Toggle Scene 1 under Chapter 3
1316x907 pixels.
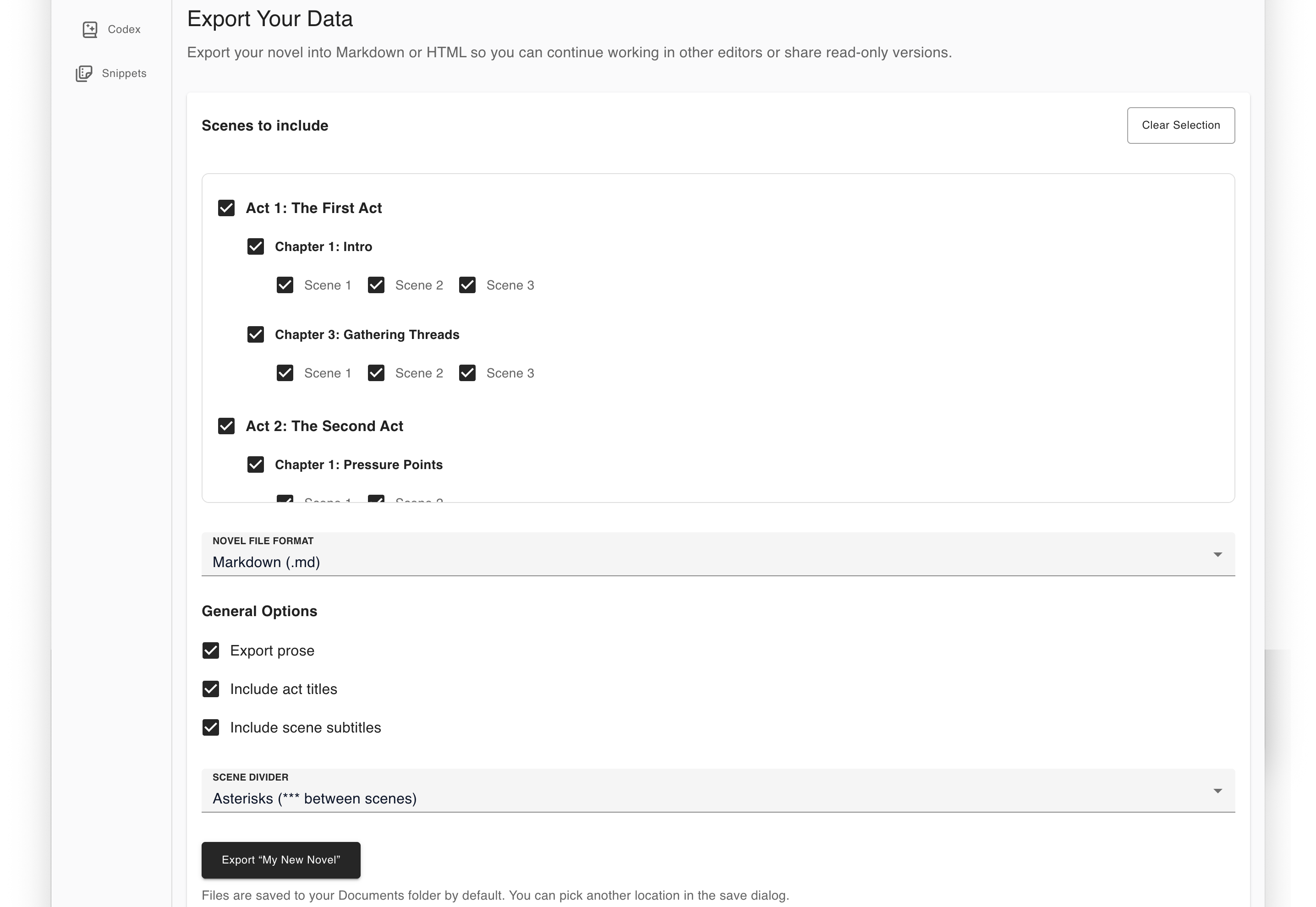285,373
